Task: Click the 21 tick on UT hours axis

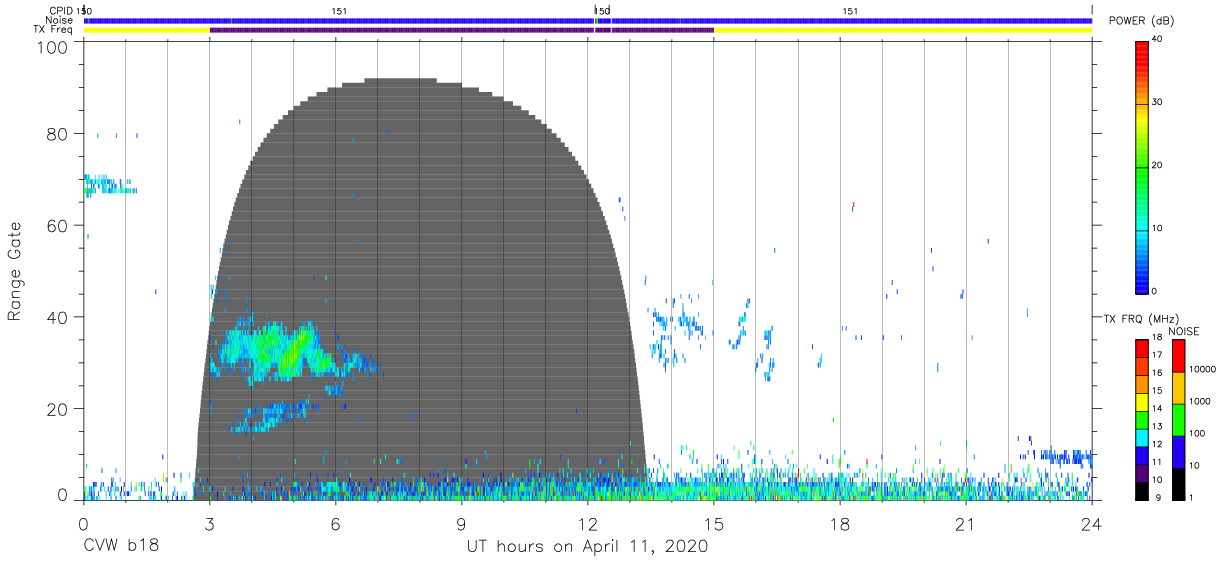Action: [966, 523]
